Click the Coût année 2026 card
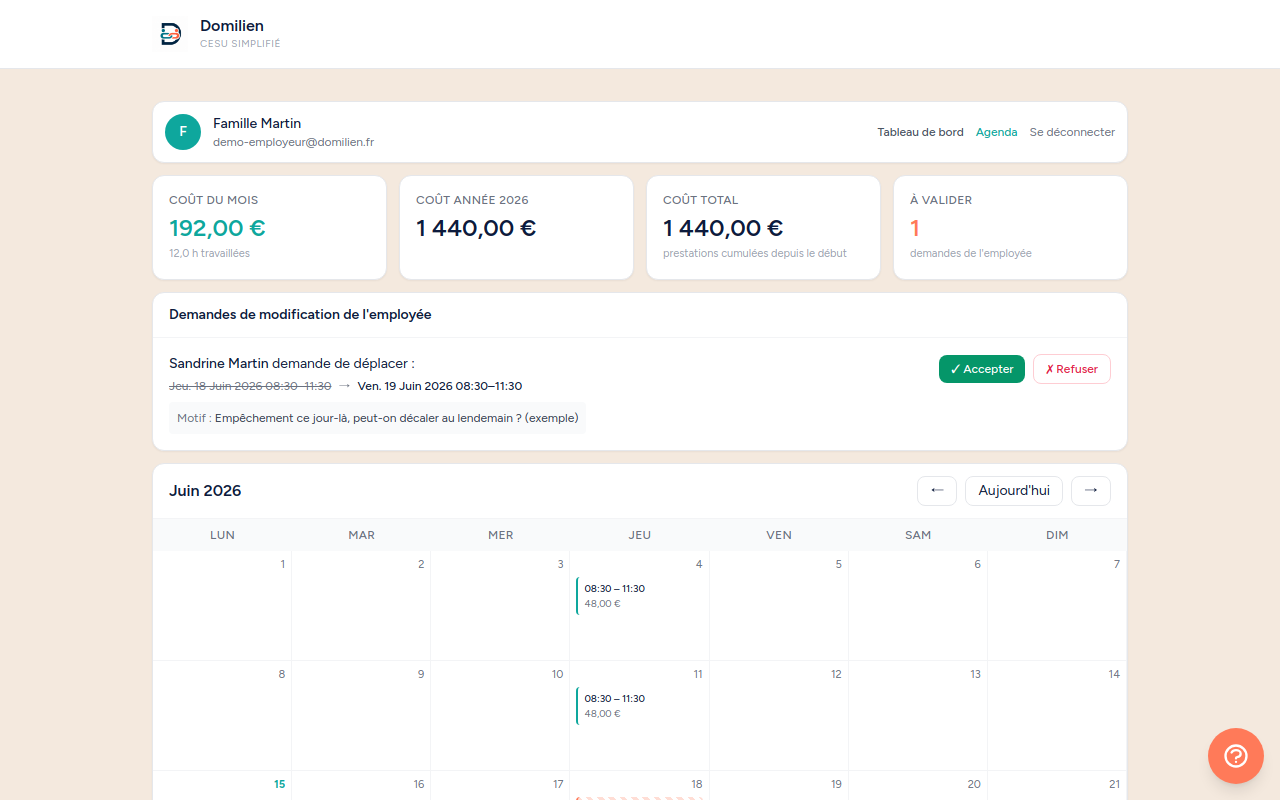This screenshot has height=800, width=1280. click(x=516, y=228)
